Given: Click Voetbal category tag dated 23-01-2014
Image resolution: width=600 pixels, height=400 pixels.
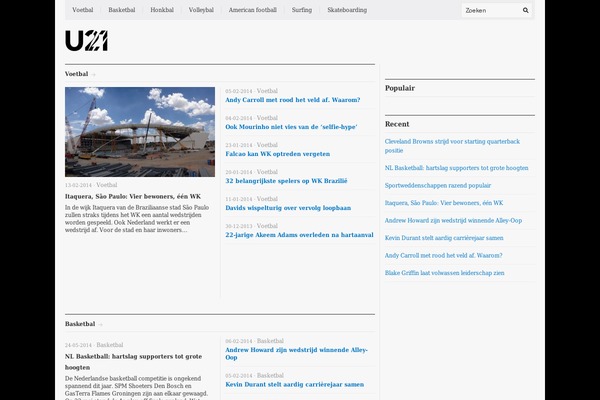Looking at the screenshot, I should (267, 145).
